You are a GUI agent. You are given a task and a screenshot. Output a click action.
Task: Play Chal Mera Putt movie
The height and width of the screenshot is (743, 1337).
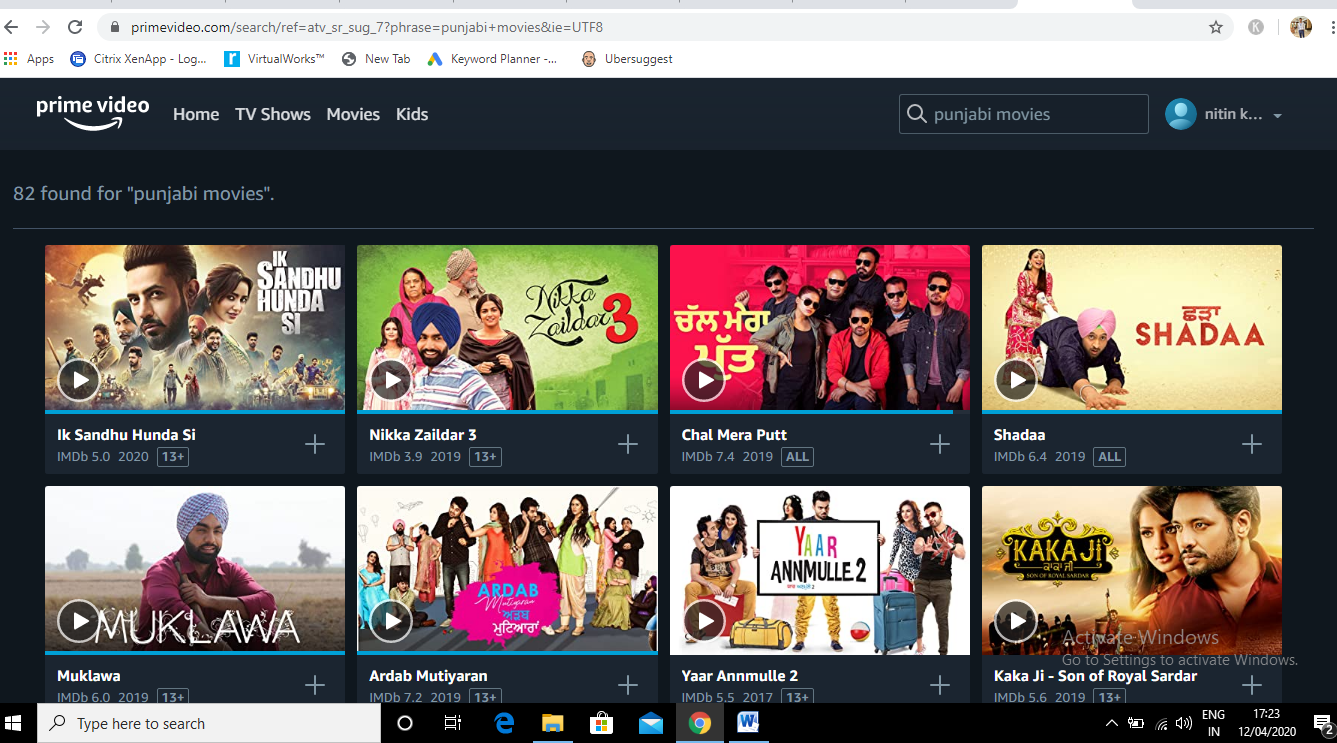(x=704, y=380)
